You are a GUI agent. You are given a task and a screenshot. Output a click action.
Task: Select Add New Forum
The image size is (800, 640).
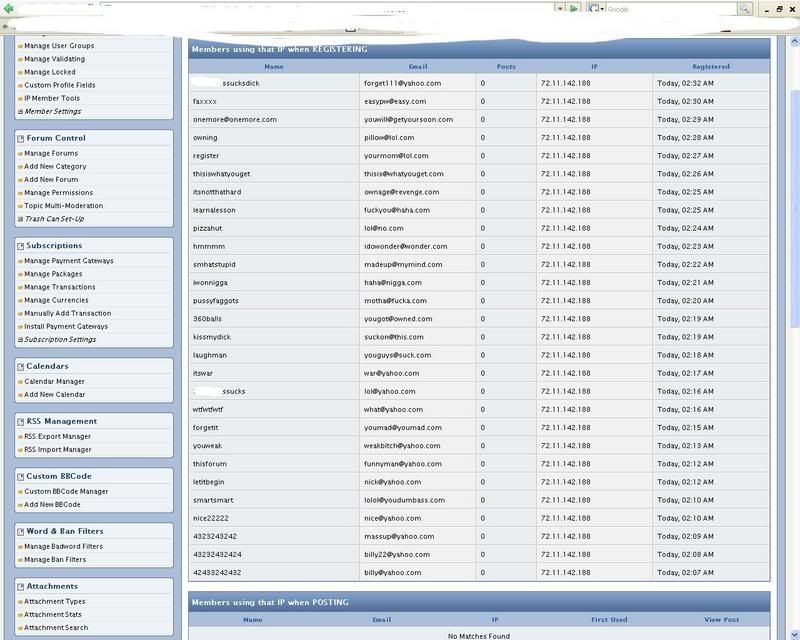pyautogui.click(x=51, y=180)
